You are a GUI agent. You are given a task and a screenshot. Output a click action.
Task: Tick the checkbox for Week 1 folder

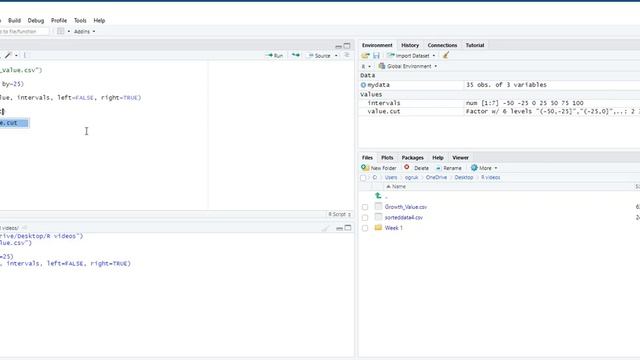(x=365, y=228)
